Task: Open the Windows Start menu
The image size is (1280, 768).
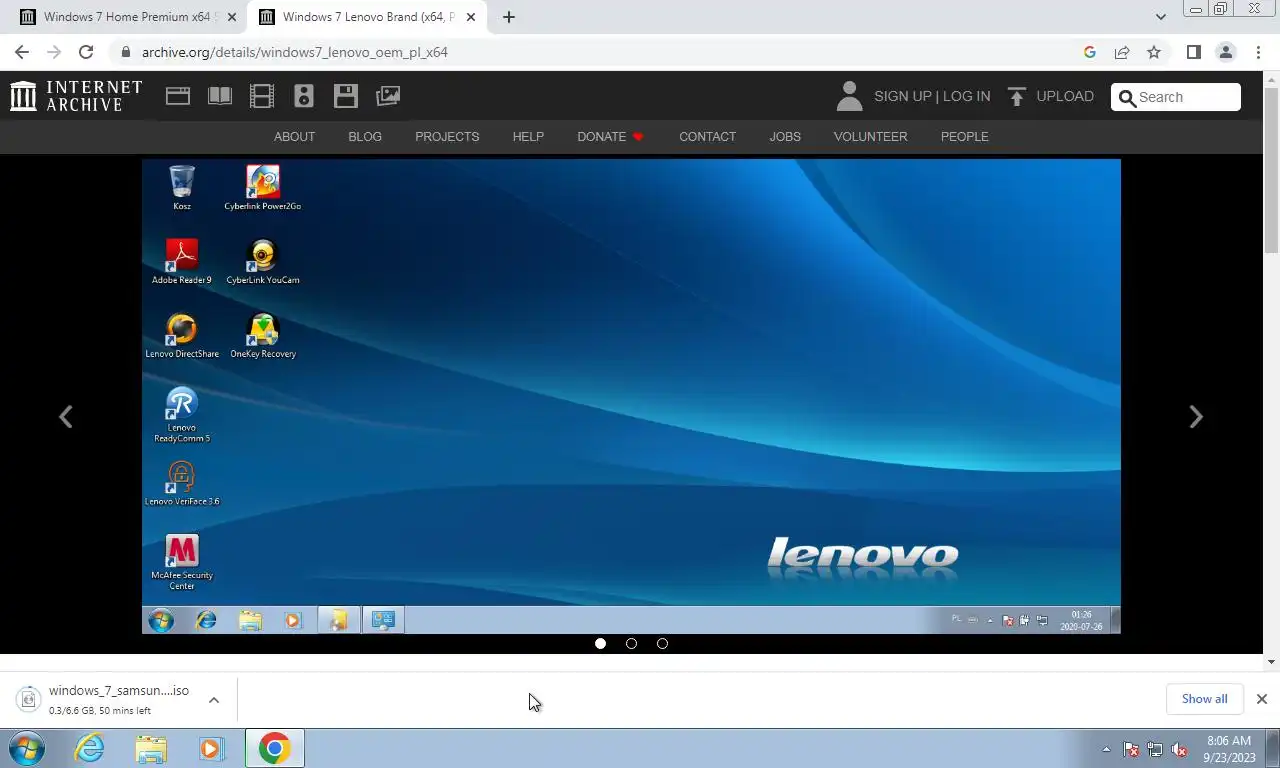Action: click(27, 748)
